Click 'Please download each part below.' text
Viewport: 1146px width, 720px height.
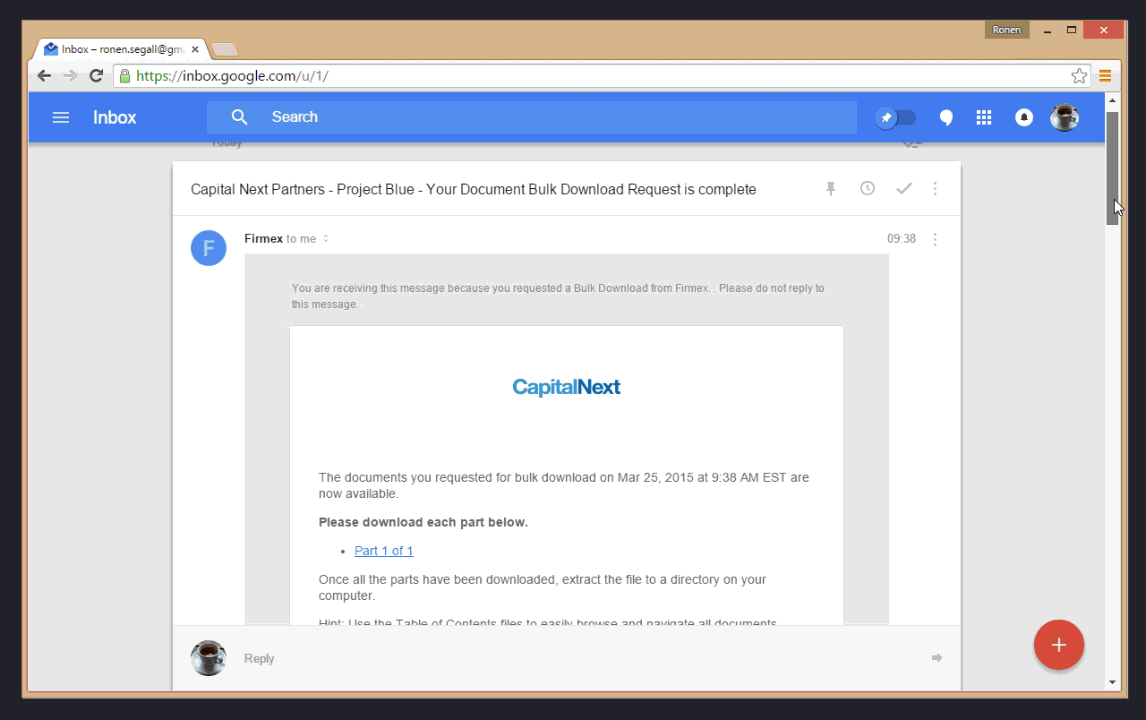point(423,522)
